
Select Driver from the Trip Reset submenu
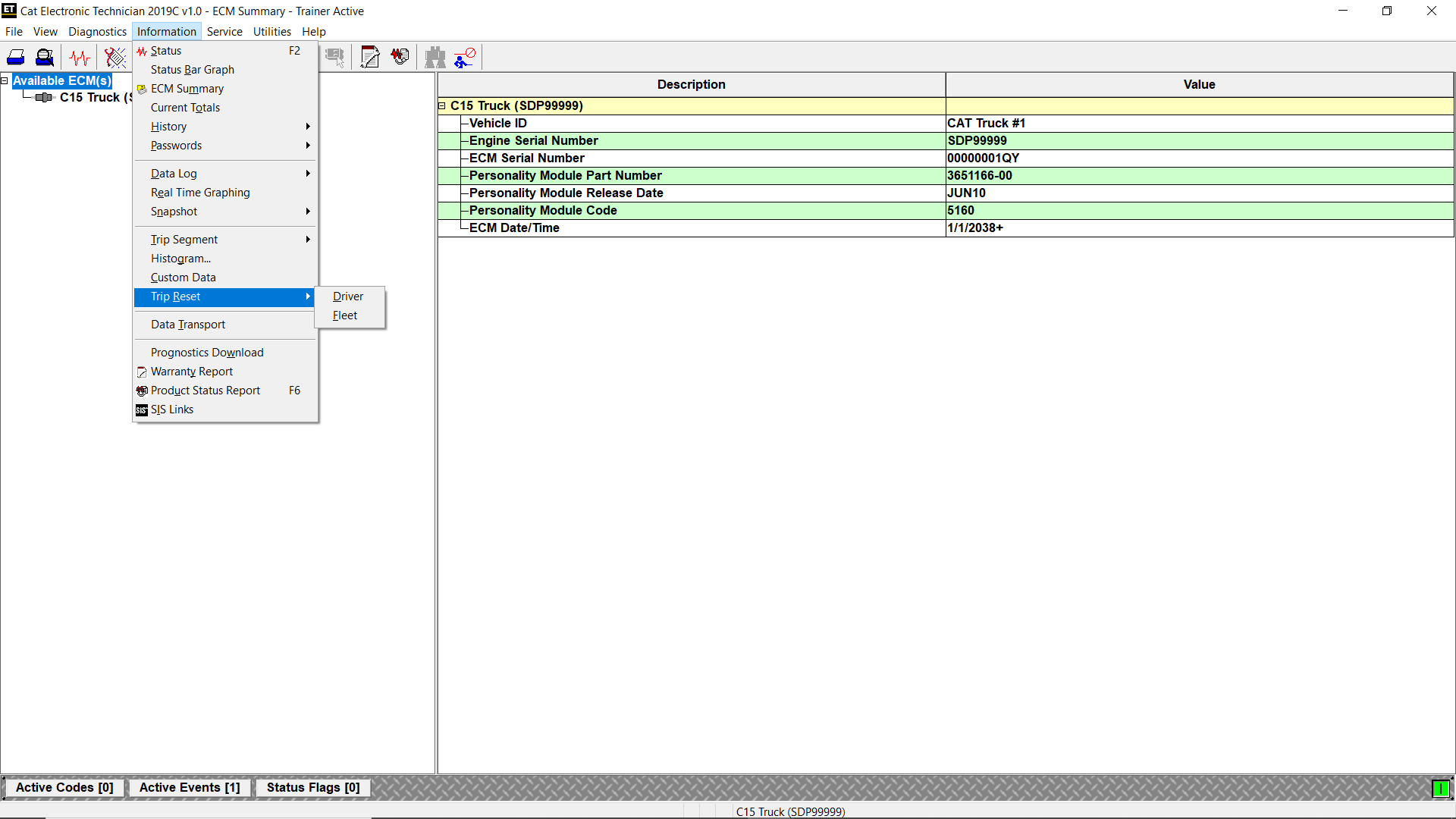[x=347, y=297]
